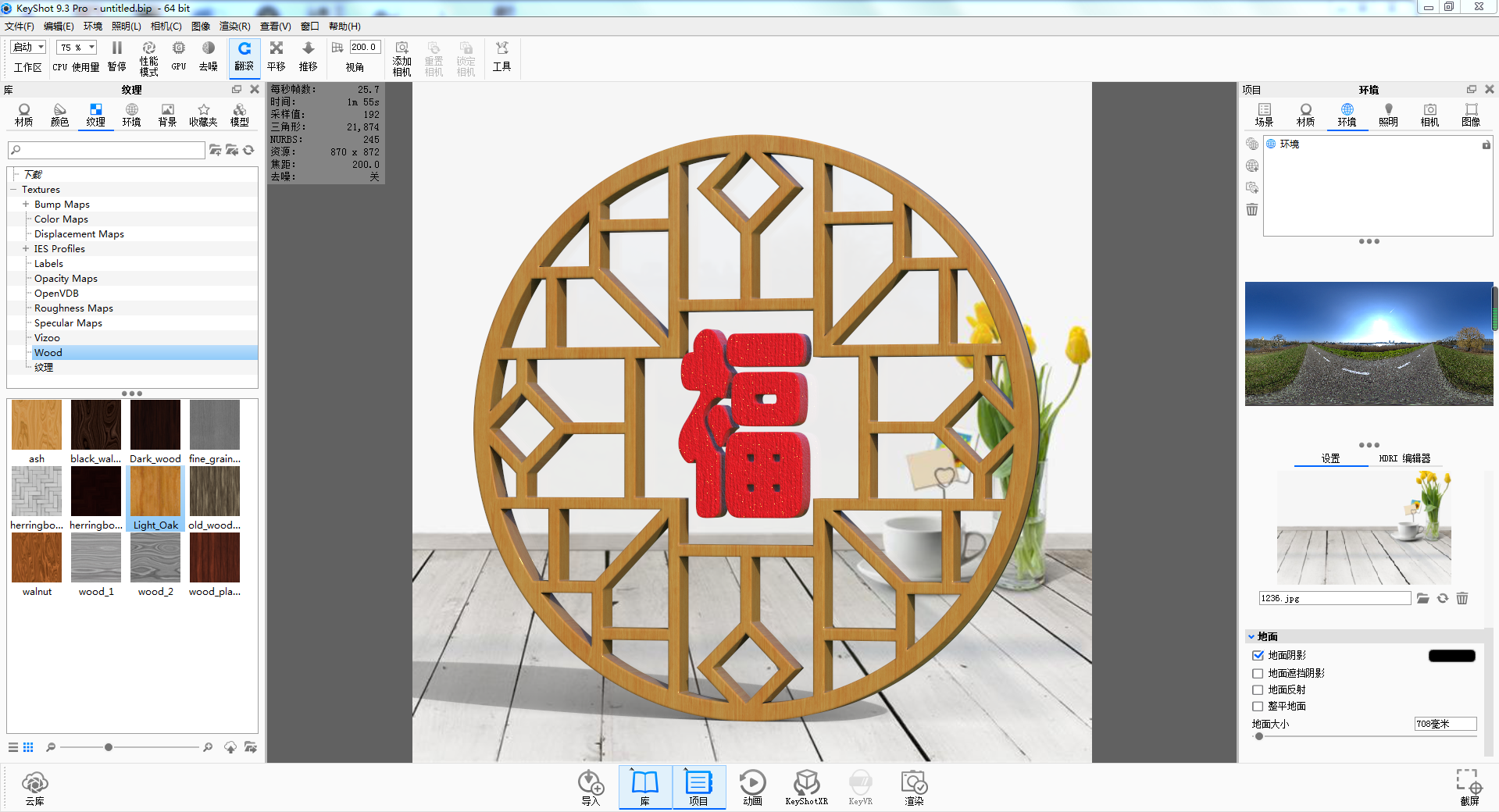Open the Render dialog
Viewport: 1499px width, 812px height.
(914, 787)
